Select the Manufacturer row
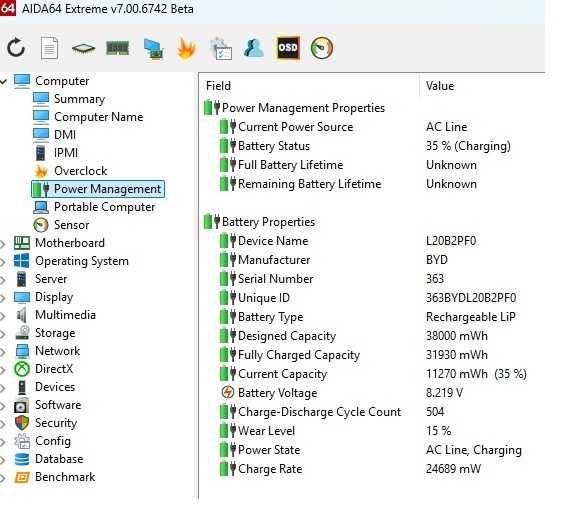 (334, 260)
